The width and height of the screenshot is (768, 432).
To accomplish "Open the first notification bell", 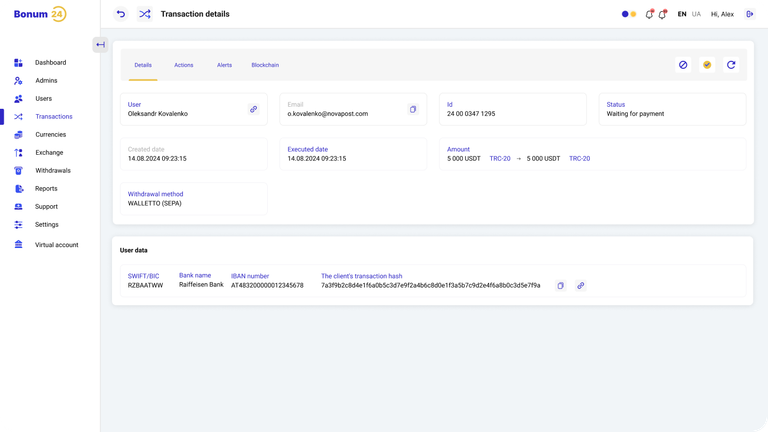I will coord(649,14).
